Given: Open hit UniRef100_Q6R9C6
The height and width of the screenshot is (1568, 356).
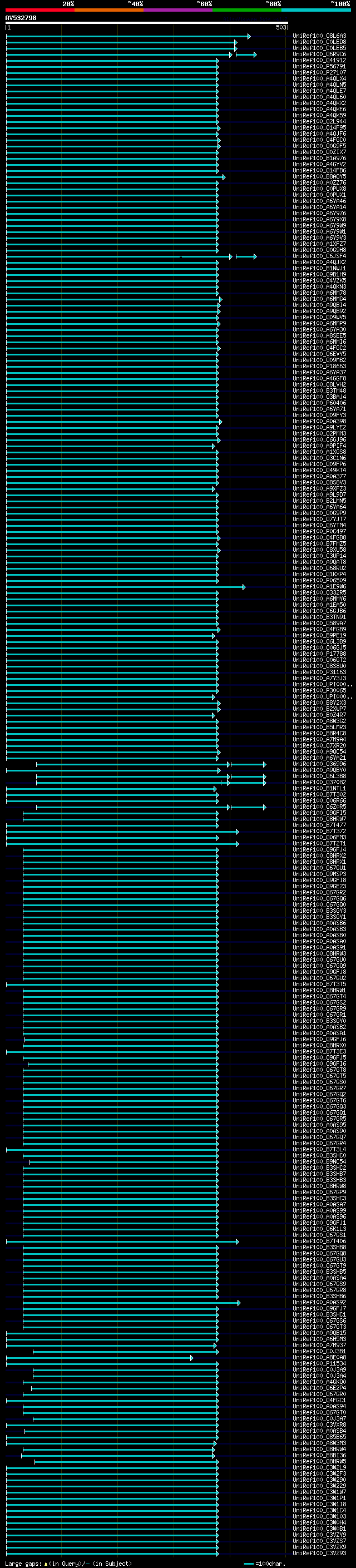Looking at the screenshot, I should 319,54.
